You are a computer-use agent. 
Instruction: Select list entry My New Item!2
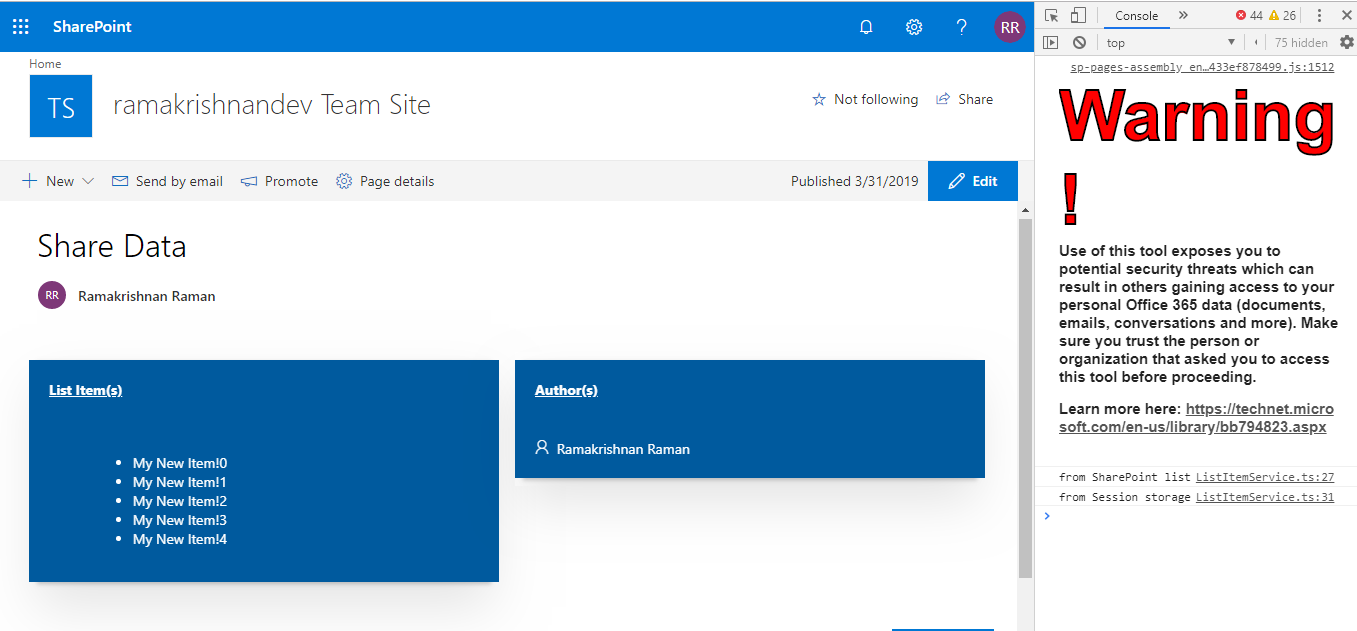[180, 501]
